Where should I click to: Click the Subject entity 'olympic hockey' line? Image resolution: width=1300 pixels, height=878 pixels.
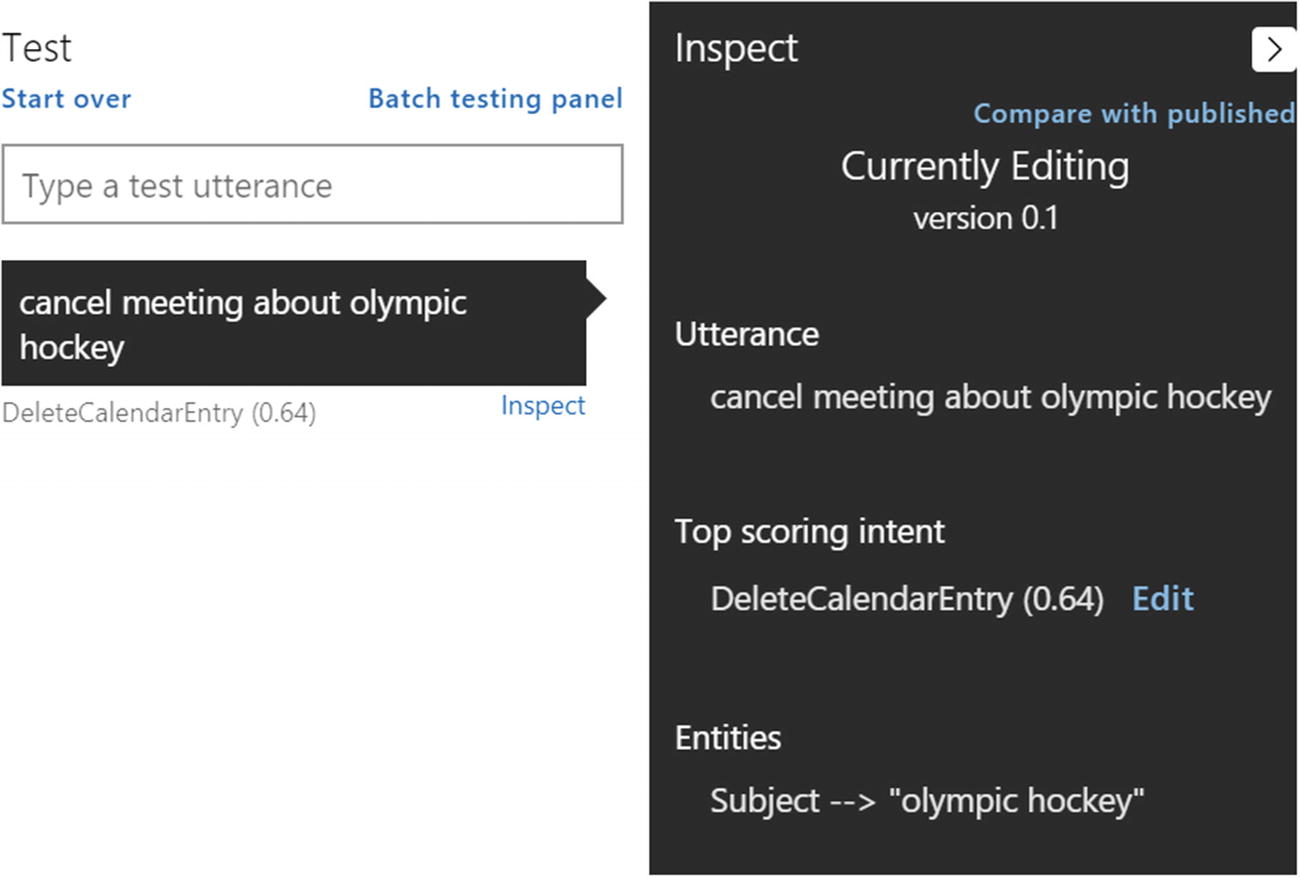(x=926, y=801)
